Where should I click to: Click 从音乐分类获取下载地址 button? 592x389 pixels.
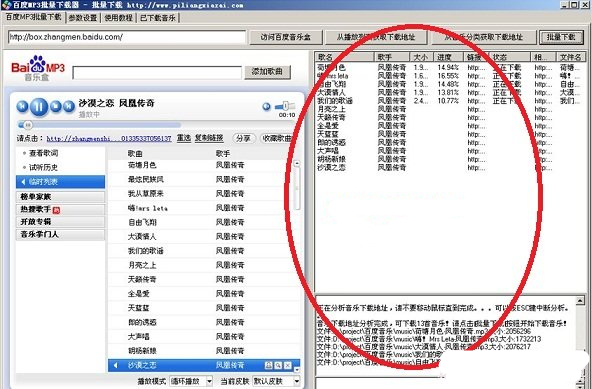[x=484, y=37]
